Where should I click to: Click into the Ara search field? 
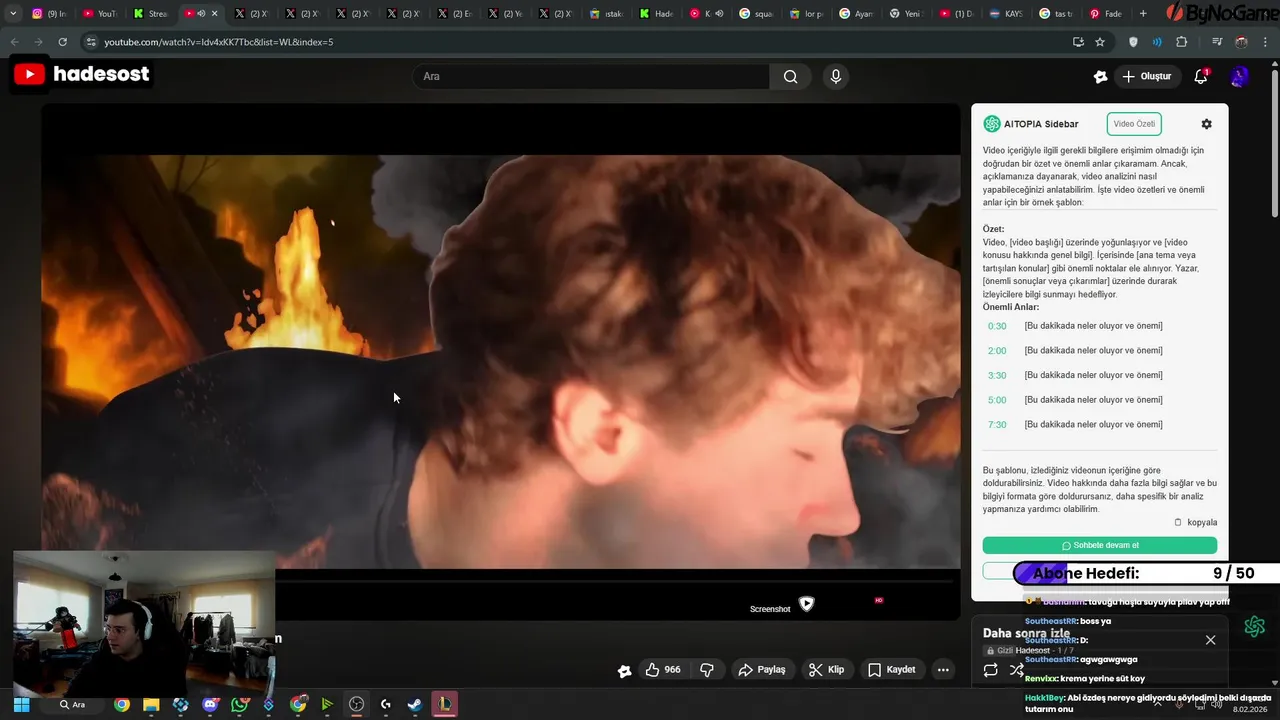click(592, 77)
